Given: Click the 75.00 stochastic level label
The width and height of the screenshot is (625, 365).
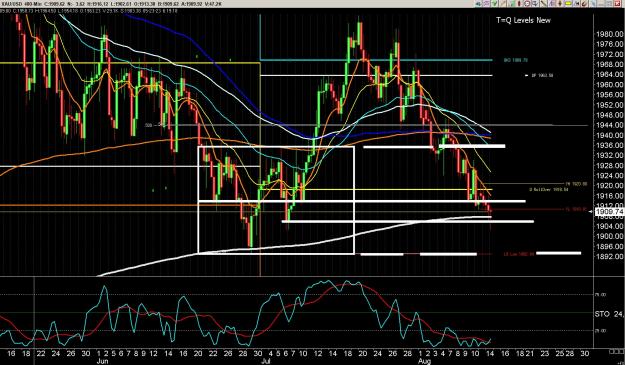Looking at the screenshot, I should pos(601,294).
